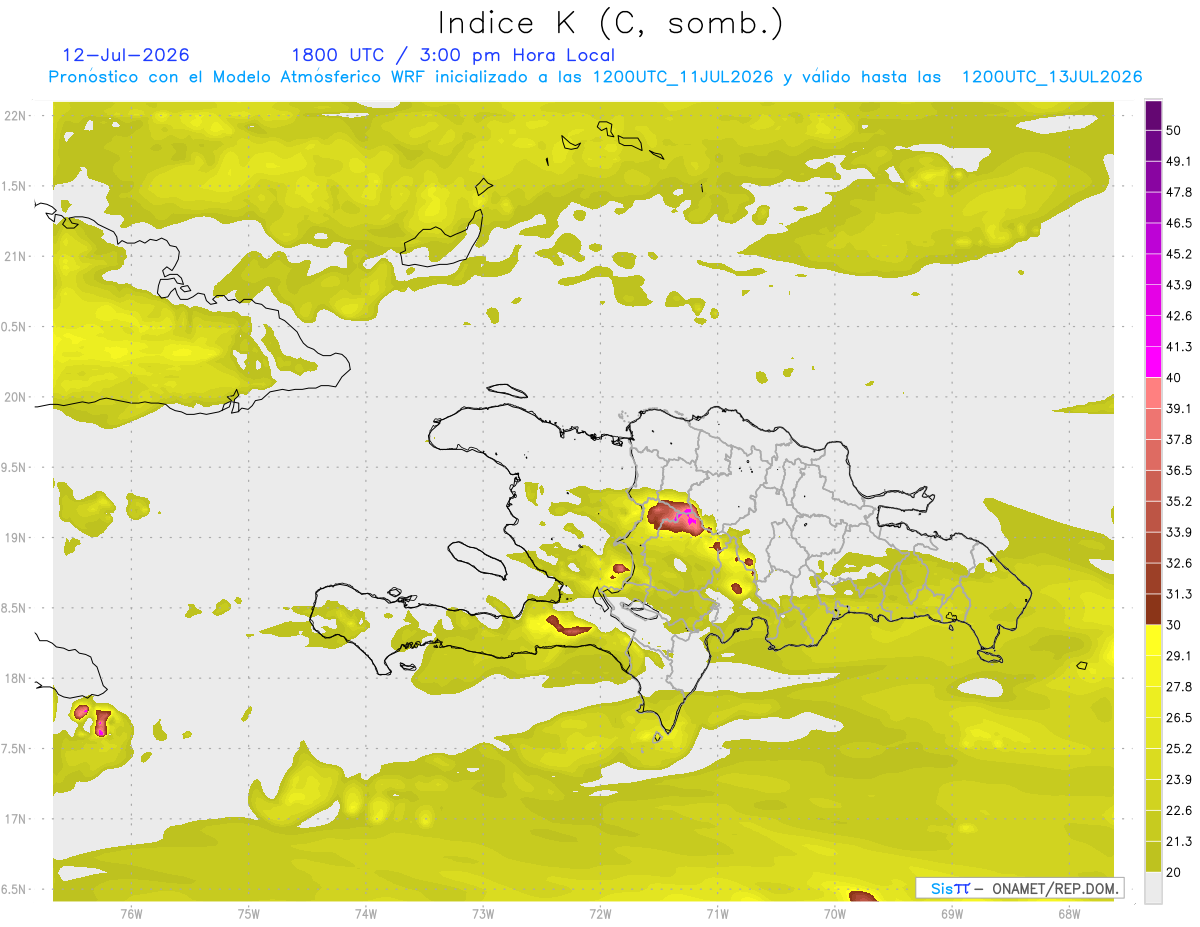Click the '23.9' color bar label
The width and height of the screenshot is (1200, 927).
(x=1179, y=779)
